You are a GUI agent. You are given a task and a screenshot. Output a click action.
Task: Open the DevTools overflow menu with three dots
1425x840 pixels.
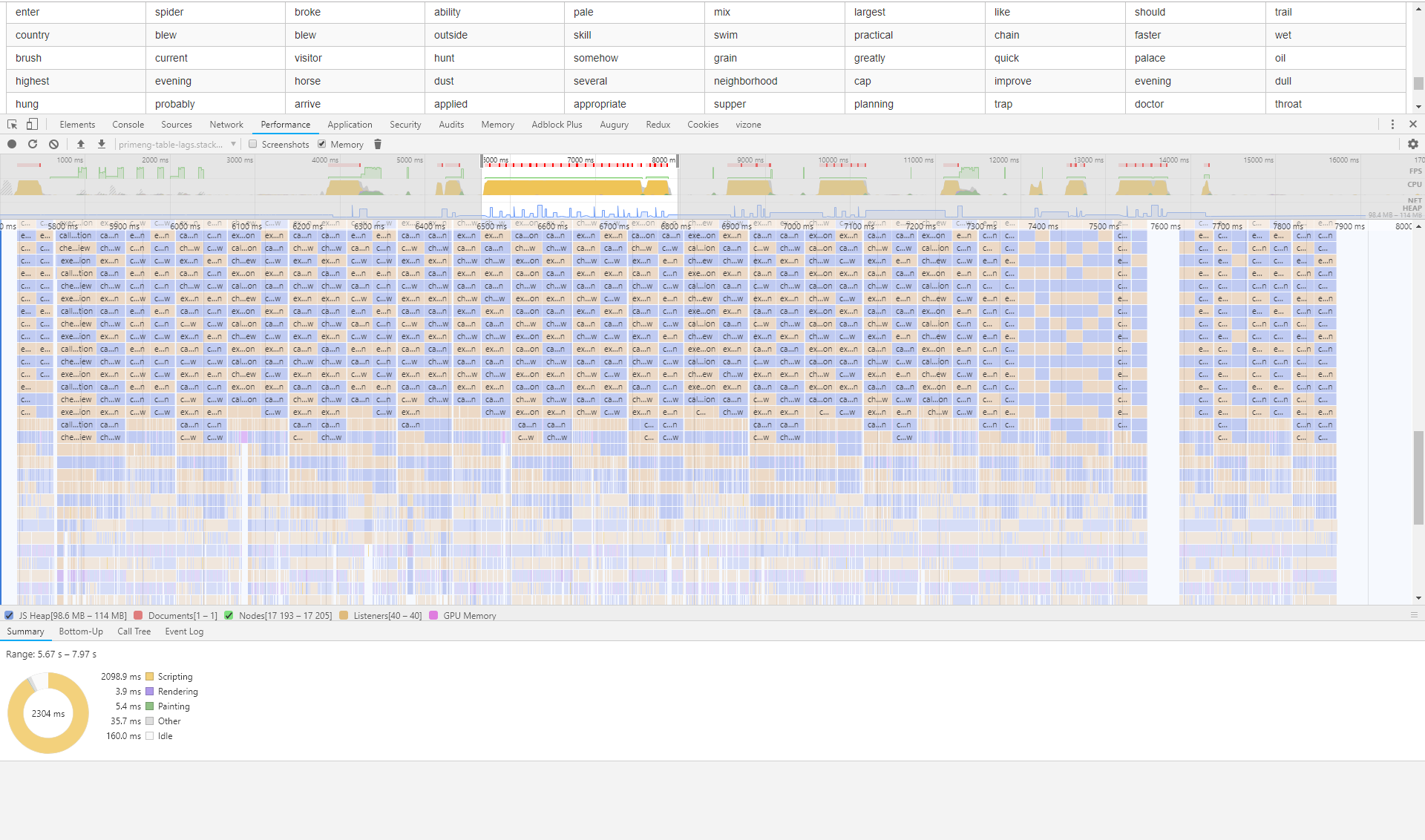[x=1393, y=124]
